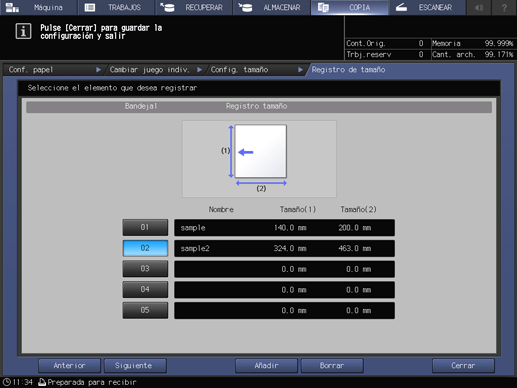The height and width of the screenshot is (388, 517).
Task: Open the ESCANEAR tab
Action: [x=427, y=7]
